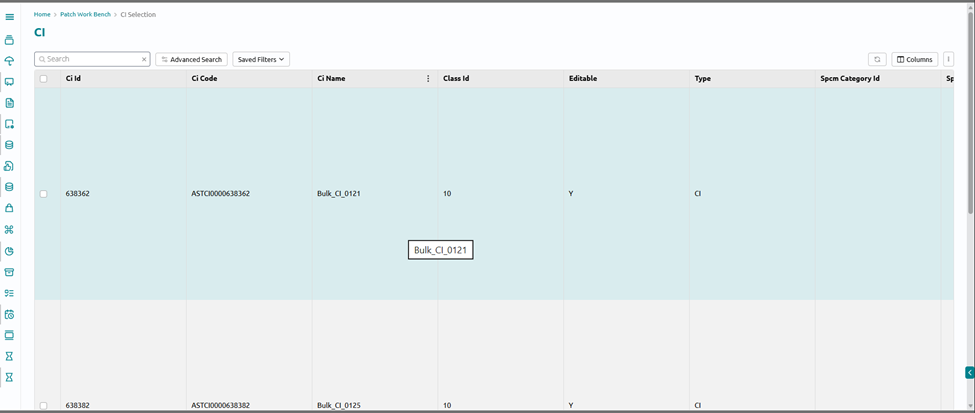
Task: Toggle the select-all checkbox in the table header
Action: [44, 78]
